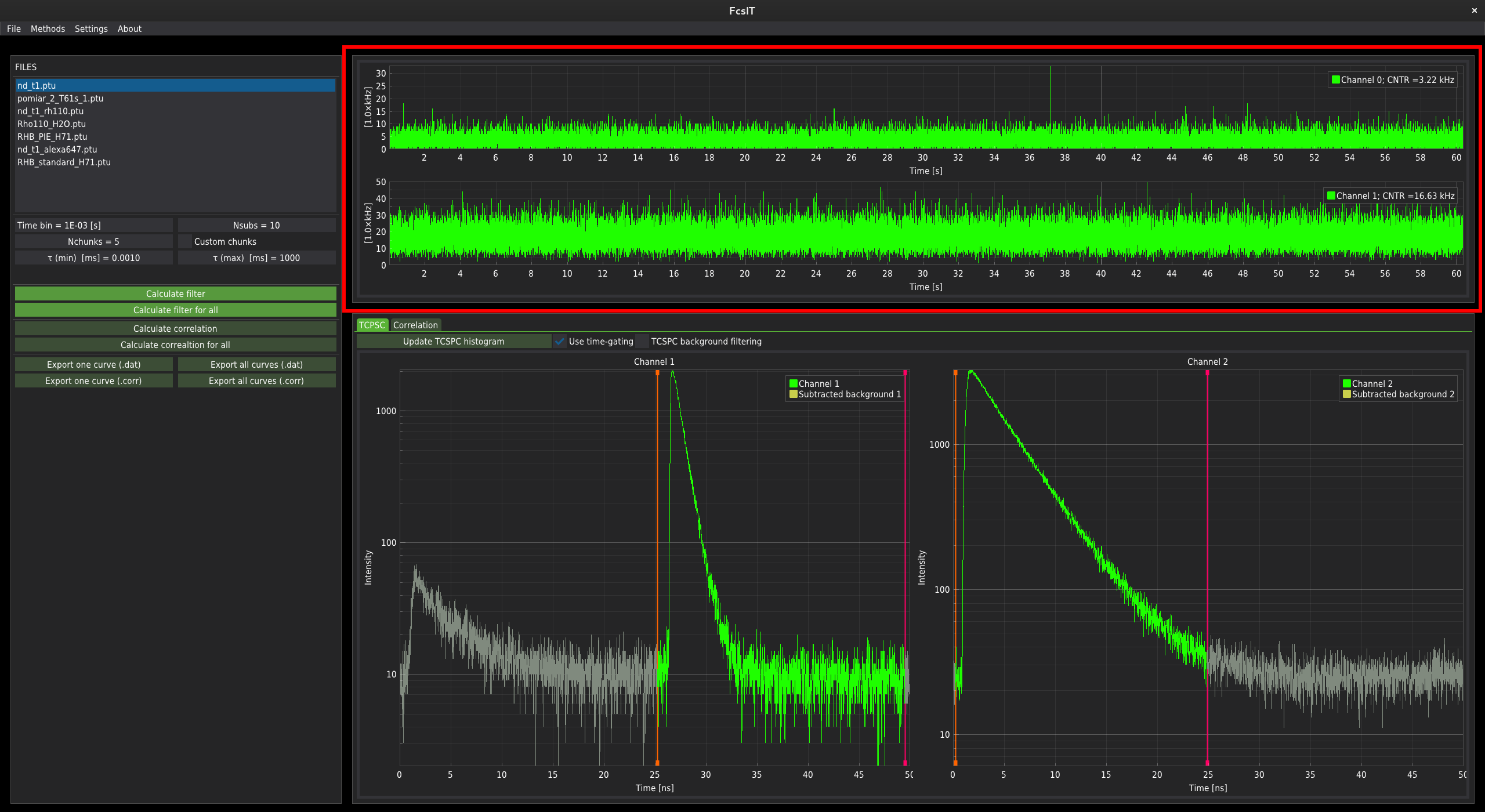The image size is (1485, 812).
Task: Open the Settings menu
Action: (x=91, y=29)
